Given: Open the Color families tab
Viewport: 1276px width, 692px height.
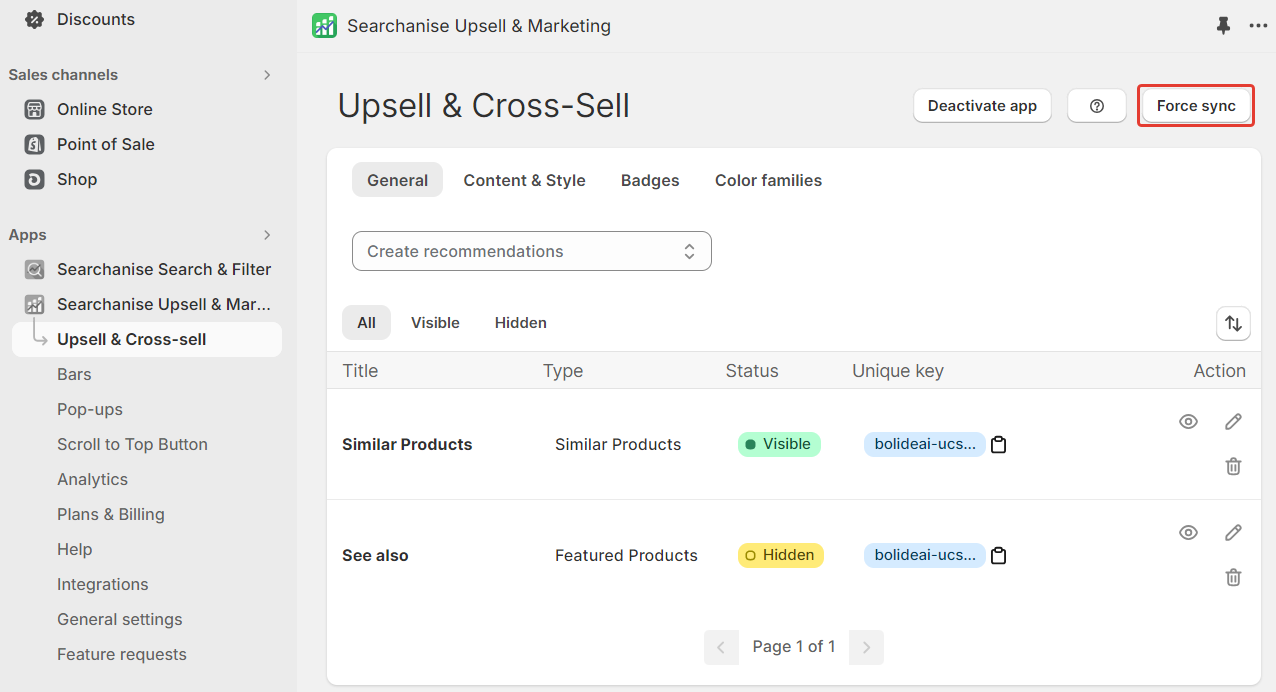Looking at the screenshot, I should point(768,180).
